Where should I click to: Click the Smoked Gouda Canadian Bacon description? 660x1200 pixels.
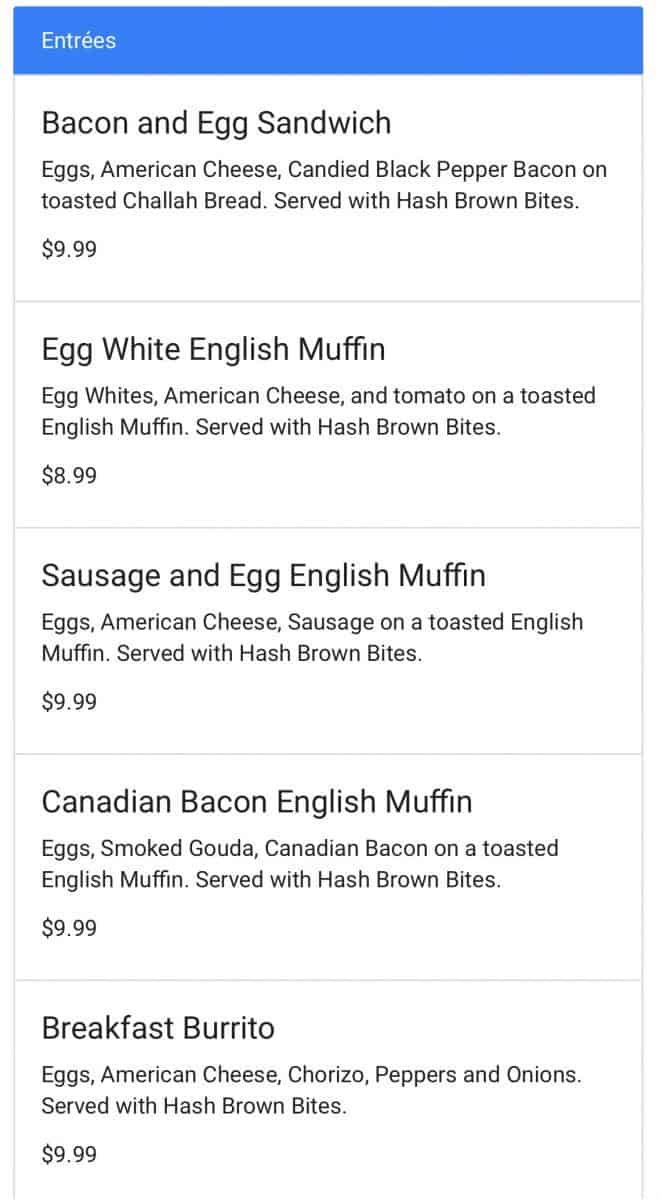299,863
